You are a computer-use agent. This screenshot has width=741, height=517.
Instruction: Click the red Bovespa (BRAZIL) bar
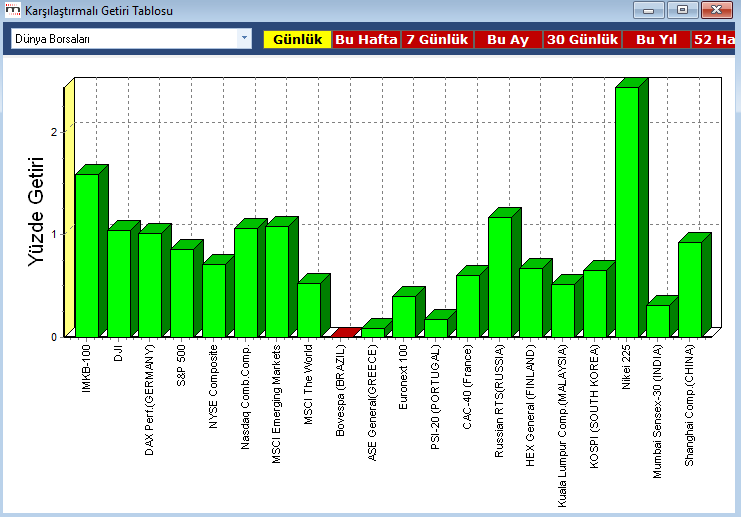346,332
